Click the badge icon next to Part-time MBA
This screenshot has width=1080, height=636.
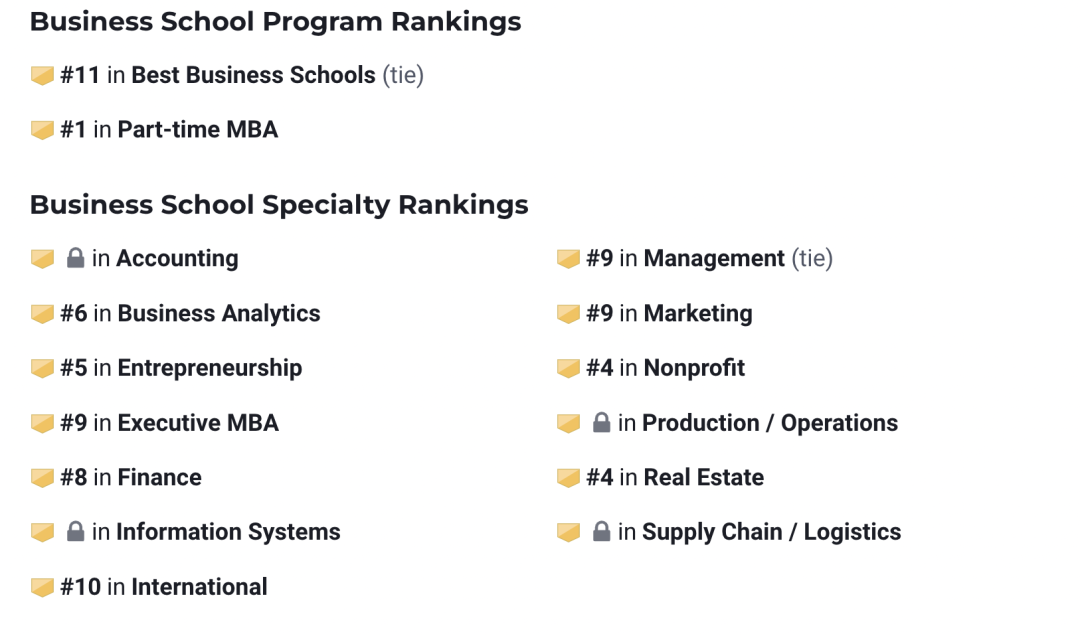(x=42, y=130)
